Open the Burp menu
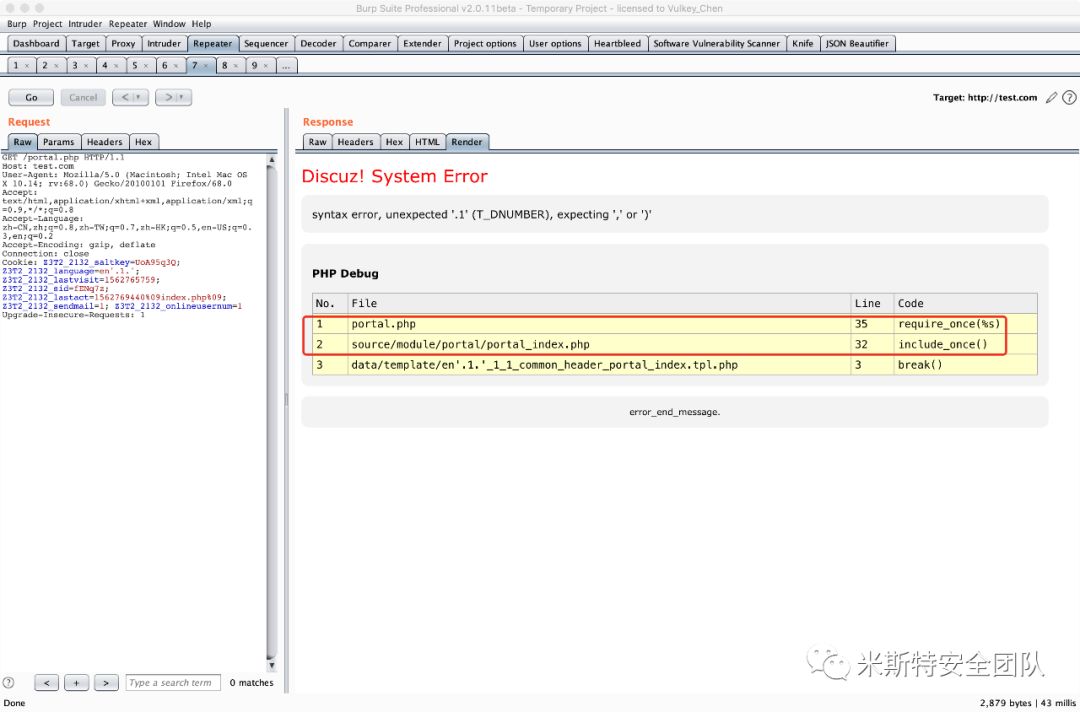Image resolution: width=1080 pixels, height=712 pixels. click(17, 23)
